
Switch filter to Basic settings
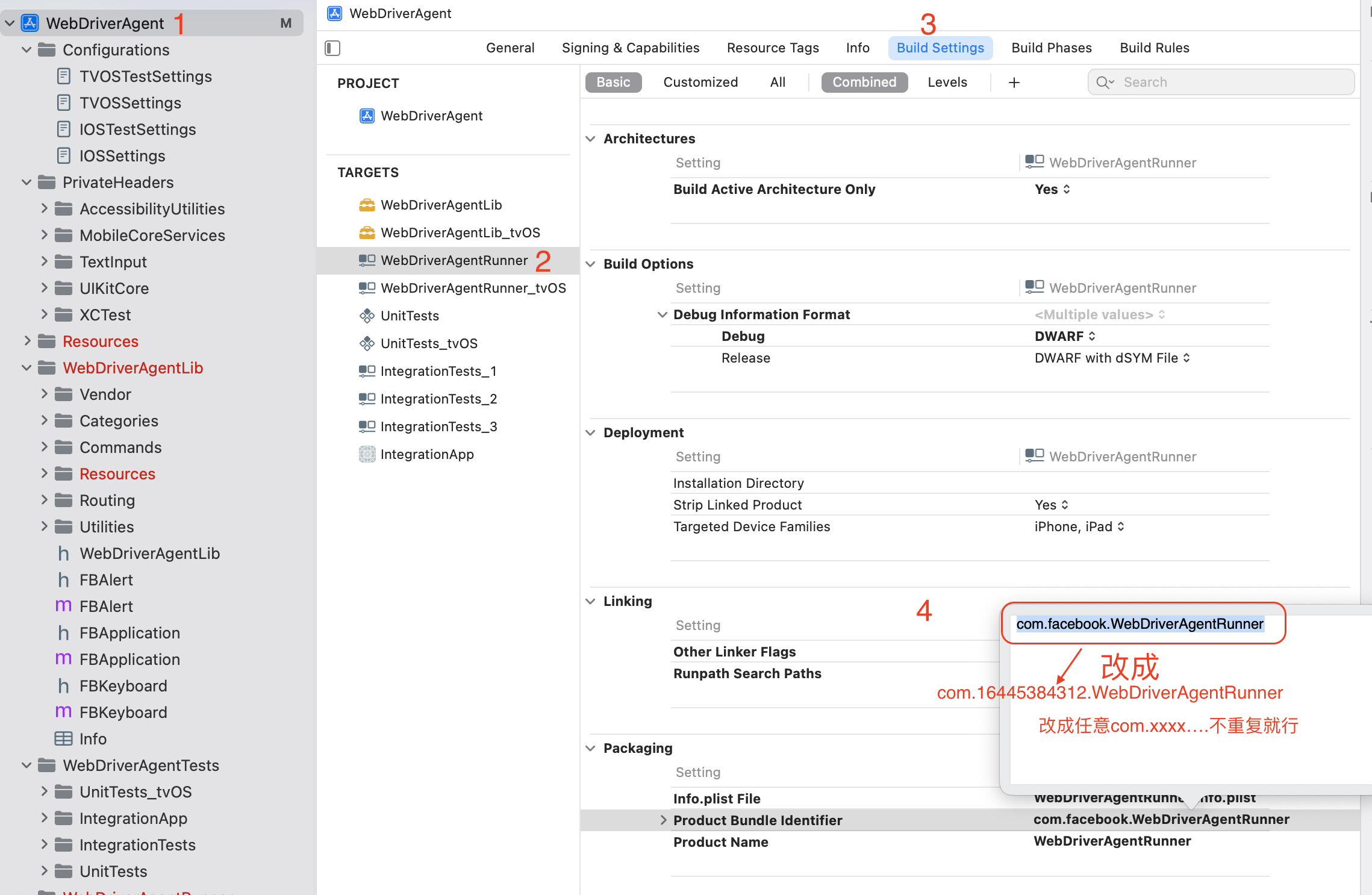(x=613, y=83)
